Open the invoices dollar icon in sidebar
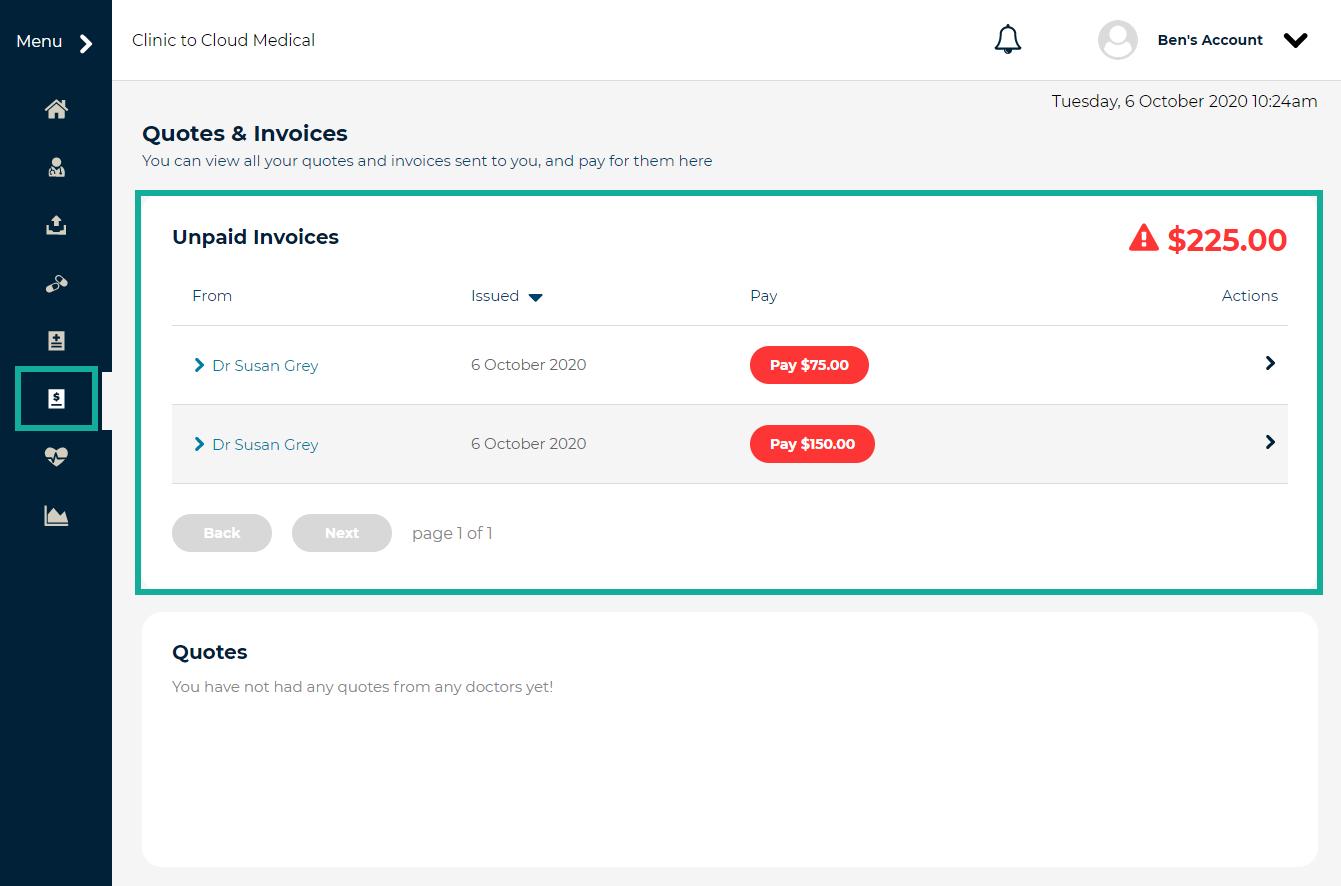 pyautogui.click(x=56, y=399)
